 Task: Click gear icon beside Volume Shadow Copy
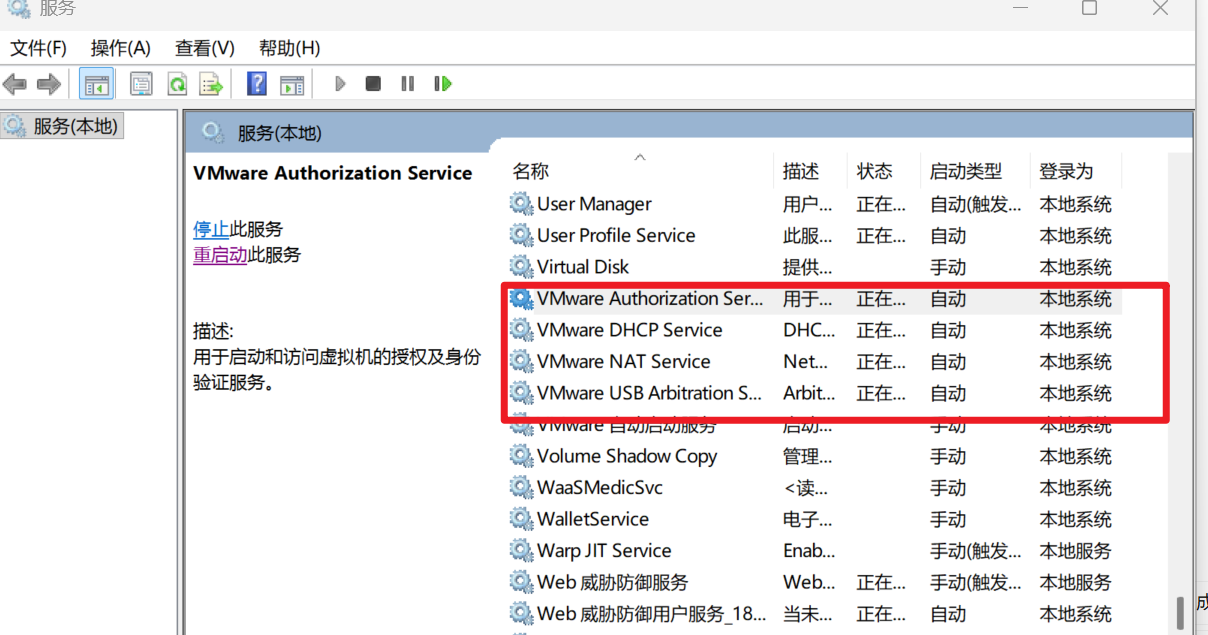coord(521,456)
